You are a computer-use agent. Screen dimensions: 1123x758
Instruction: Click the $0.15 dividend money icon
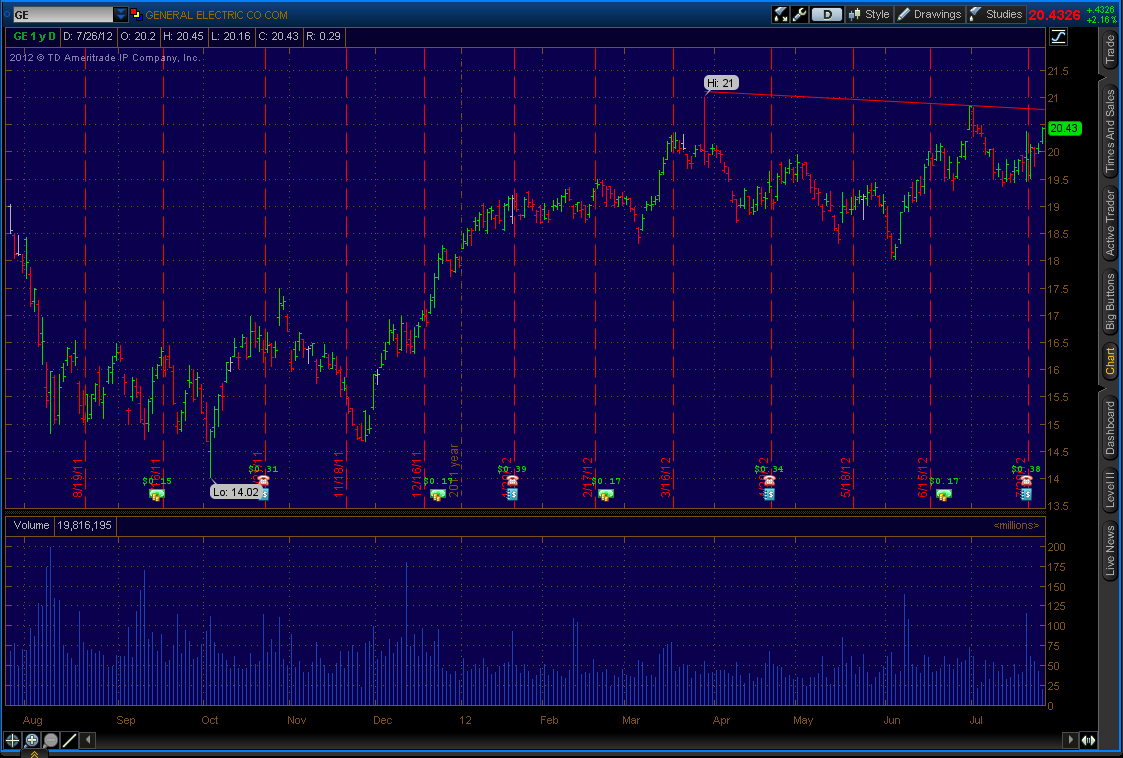(157, 494)
